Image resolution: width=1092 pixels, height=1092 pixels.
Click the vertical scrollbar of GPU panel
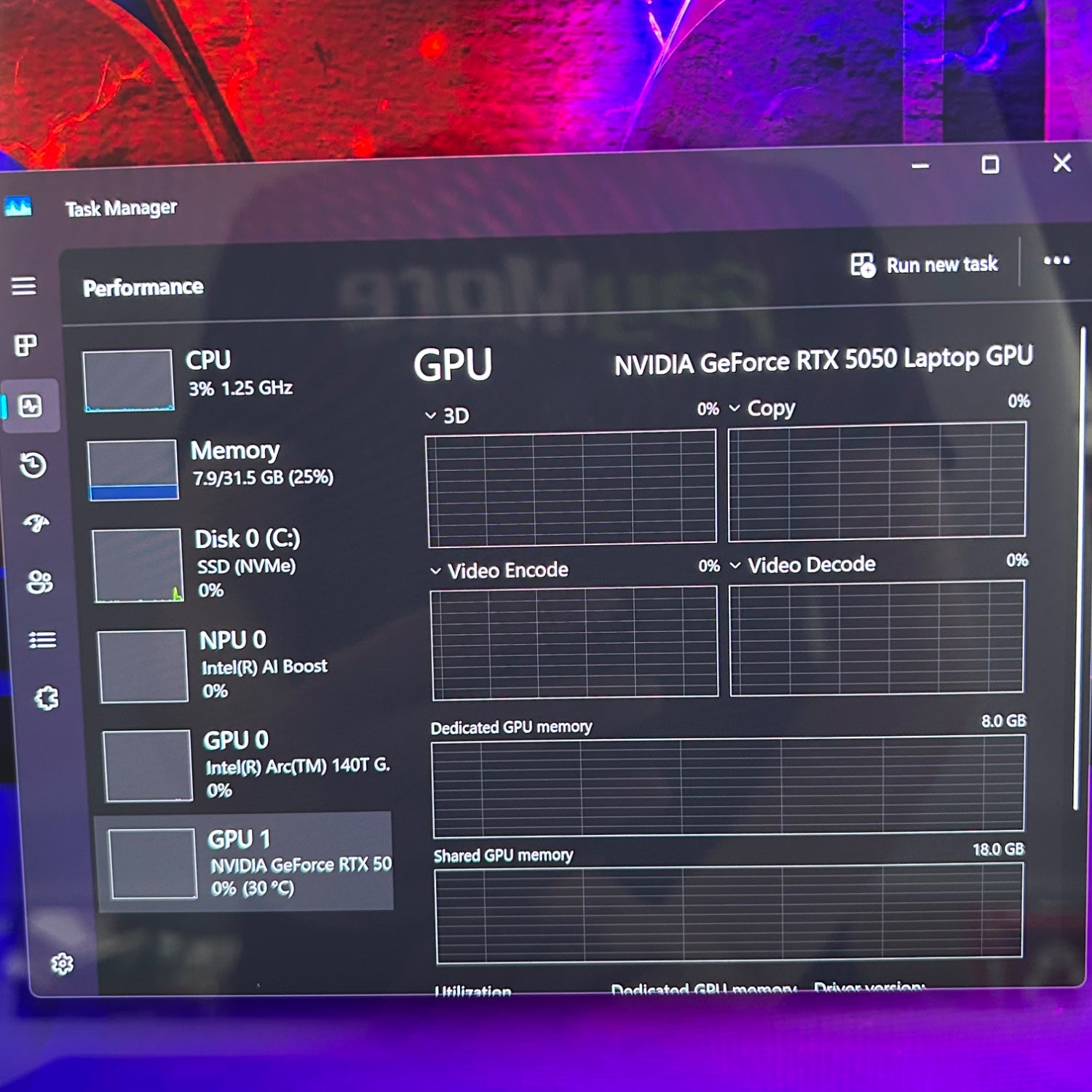pyautogui.click(x=1080, y=568)
